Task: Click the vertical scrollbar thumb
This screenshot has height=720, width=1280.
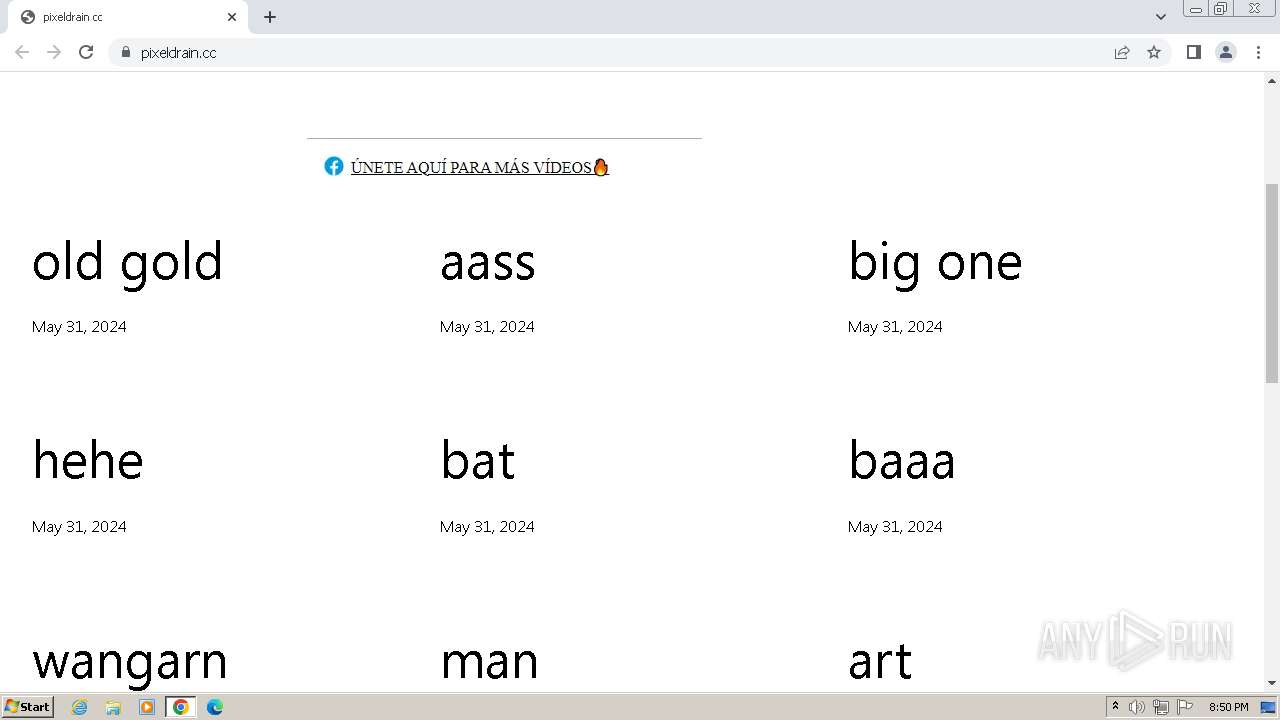Action: (1272, 283)
